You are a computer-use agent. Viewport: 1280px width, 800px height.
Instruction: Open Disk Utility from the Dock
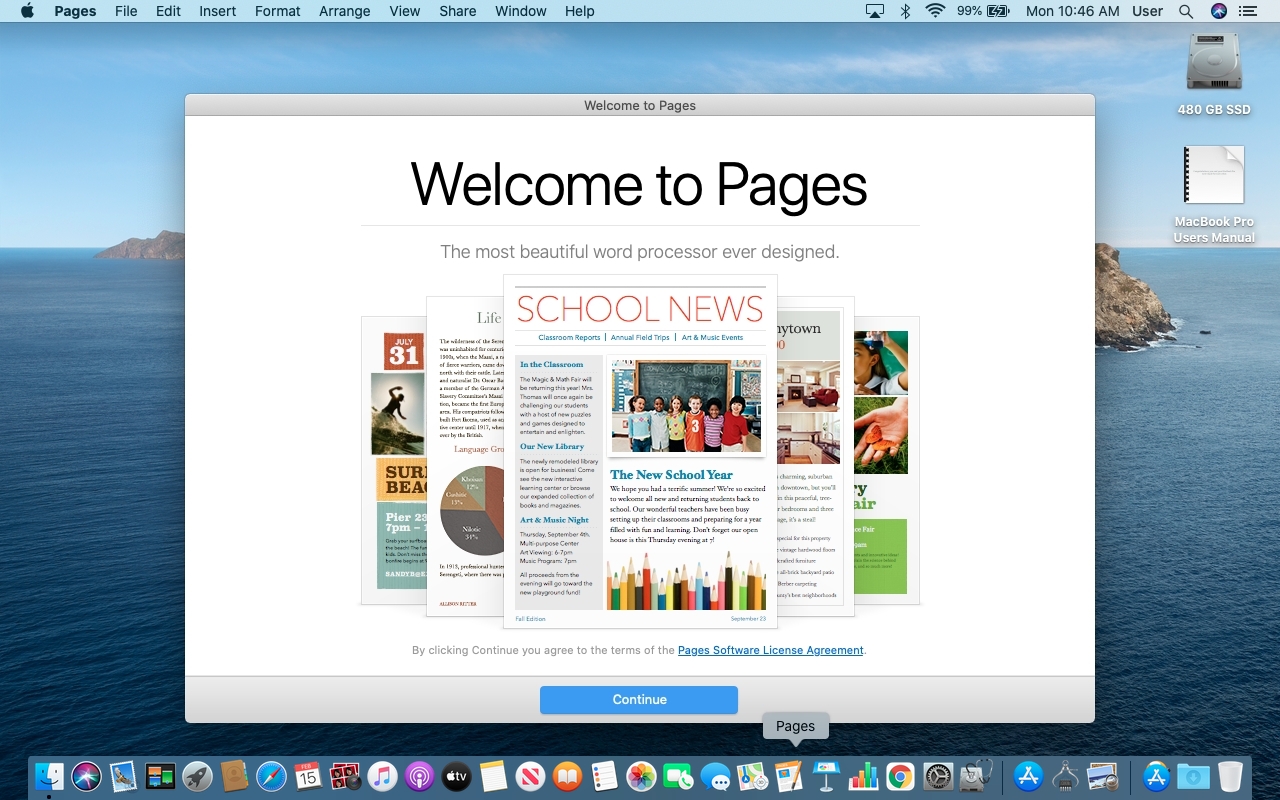click(x=974, y=776)
